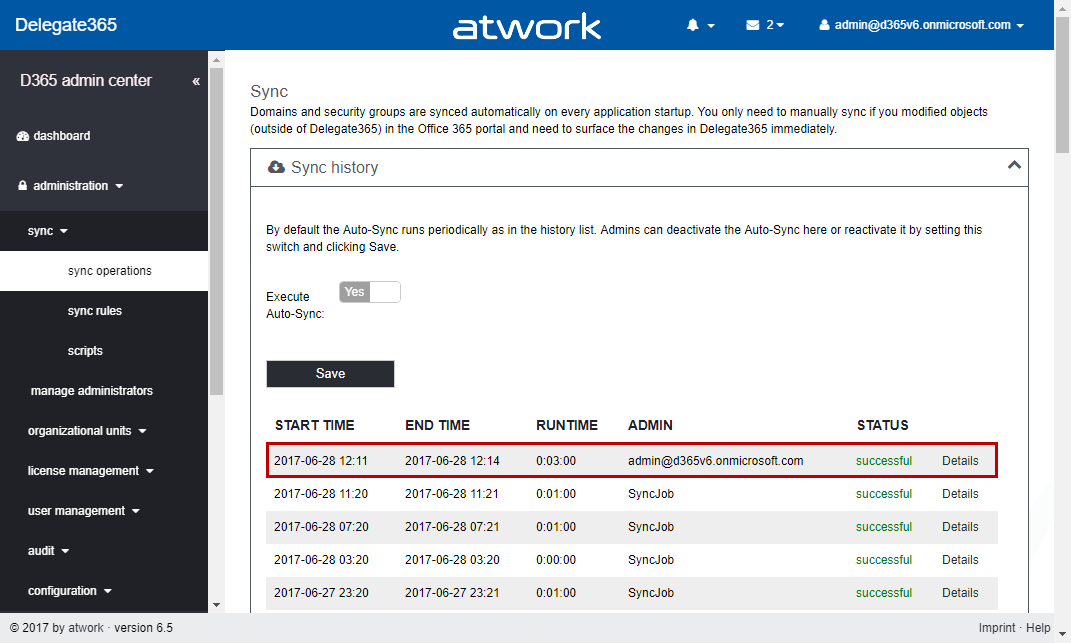This screenshot has height=643, width=1071.
Task: Click runtime 0:03:00 cell
Action: click(x=555, y=461)
